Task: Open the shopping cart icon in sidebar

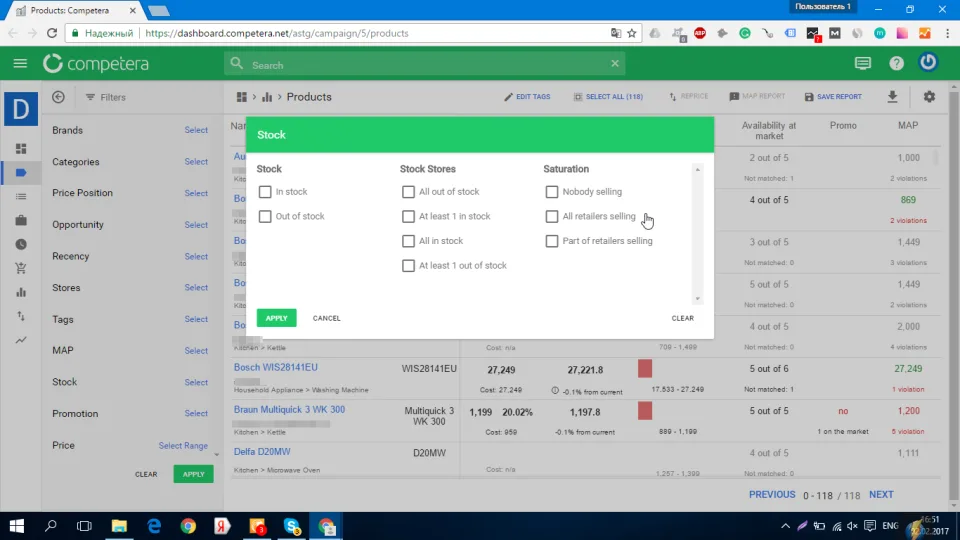Action: click(x=21, y=268)
